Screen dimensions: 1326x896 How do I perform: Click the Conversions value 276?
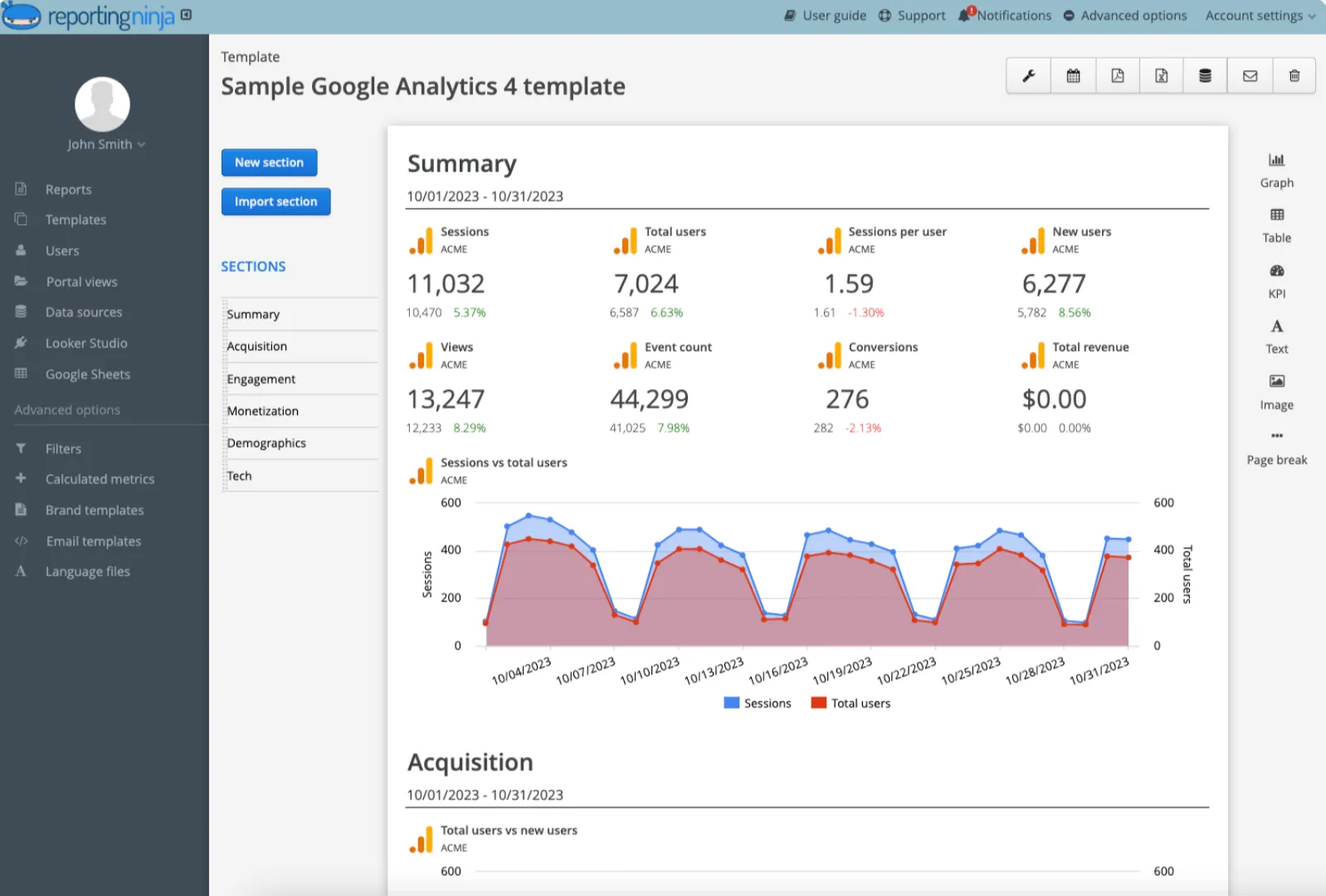pos(847,400)
